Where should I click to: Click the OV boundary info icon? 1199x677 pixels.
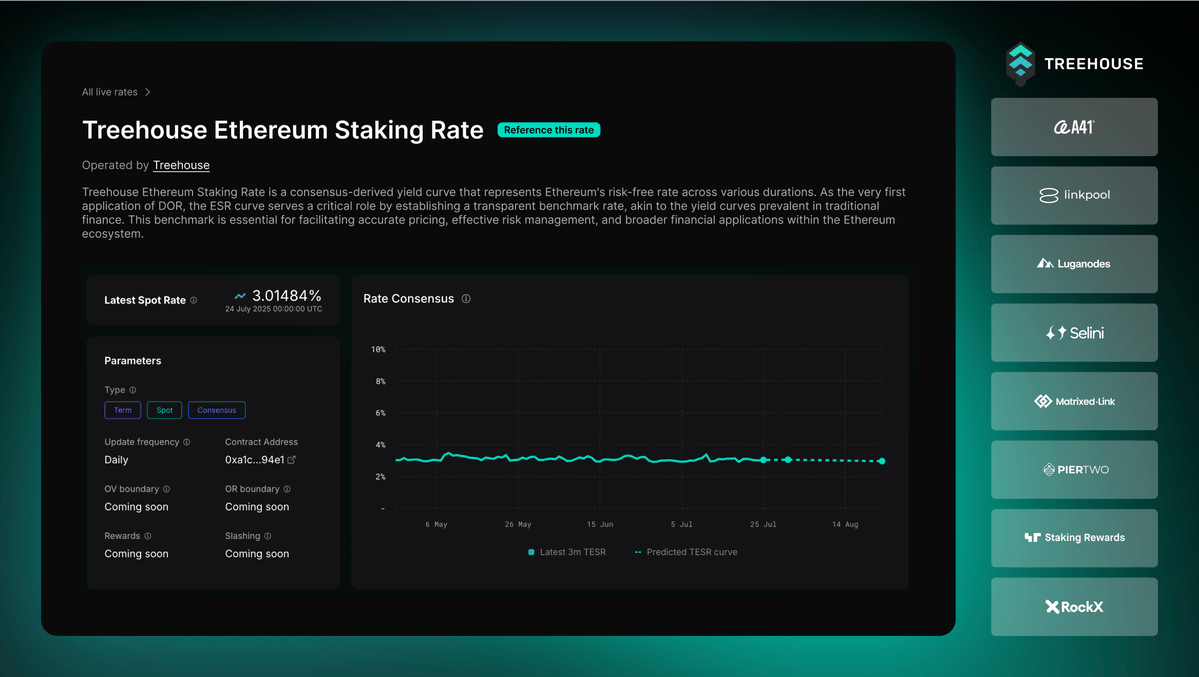pyautogui.click(x=167, y=489)
